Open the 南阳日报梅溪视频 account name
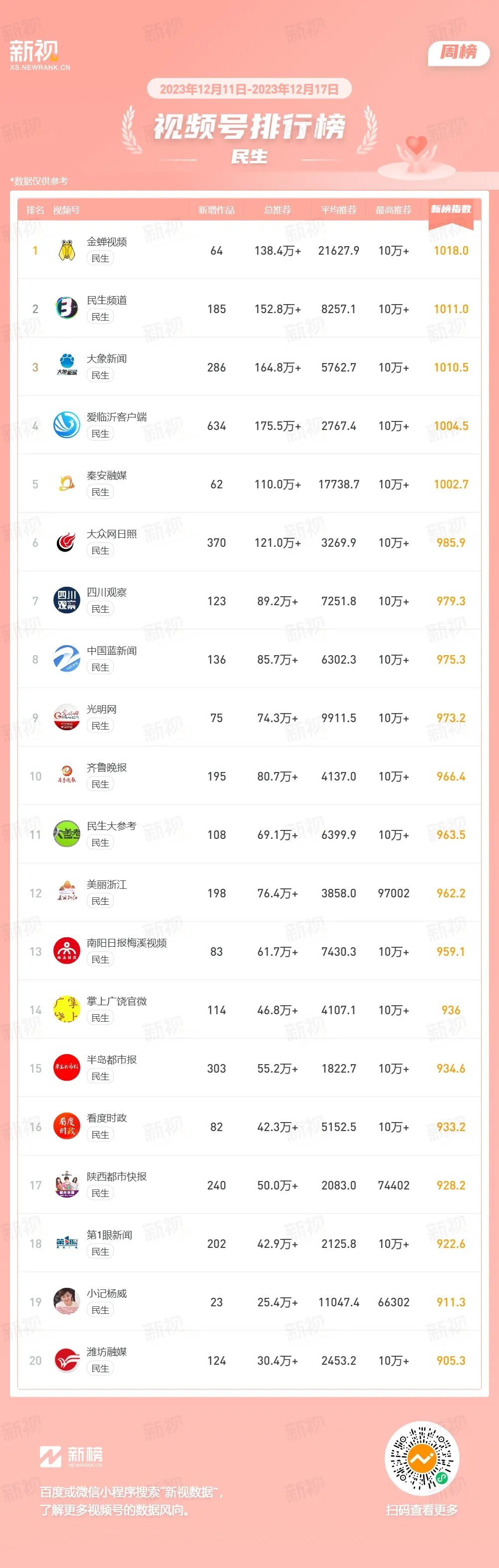499x1568 pixels. click(x=127, y=943)
